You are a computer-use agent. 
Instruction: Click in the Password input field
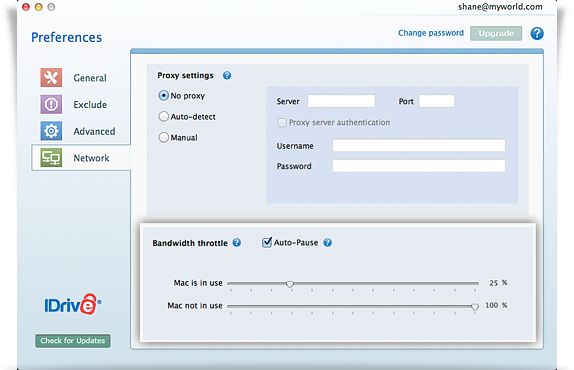(x=419, y=166)
